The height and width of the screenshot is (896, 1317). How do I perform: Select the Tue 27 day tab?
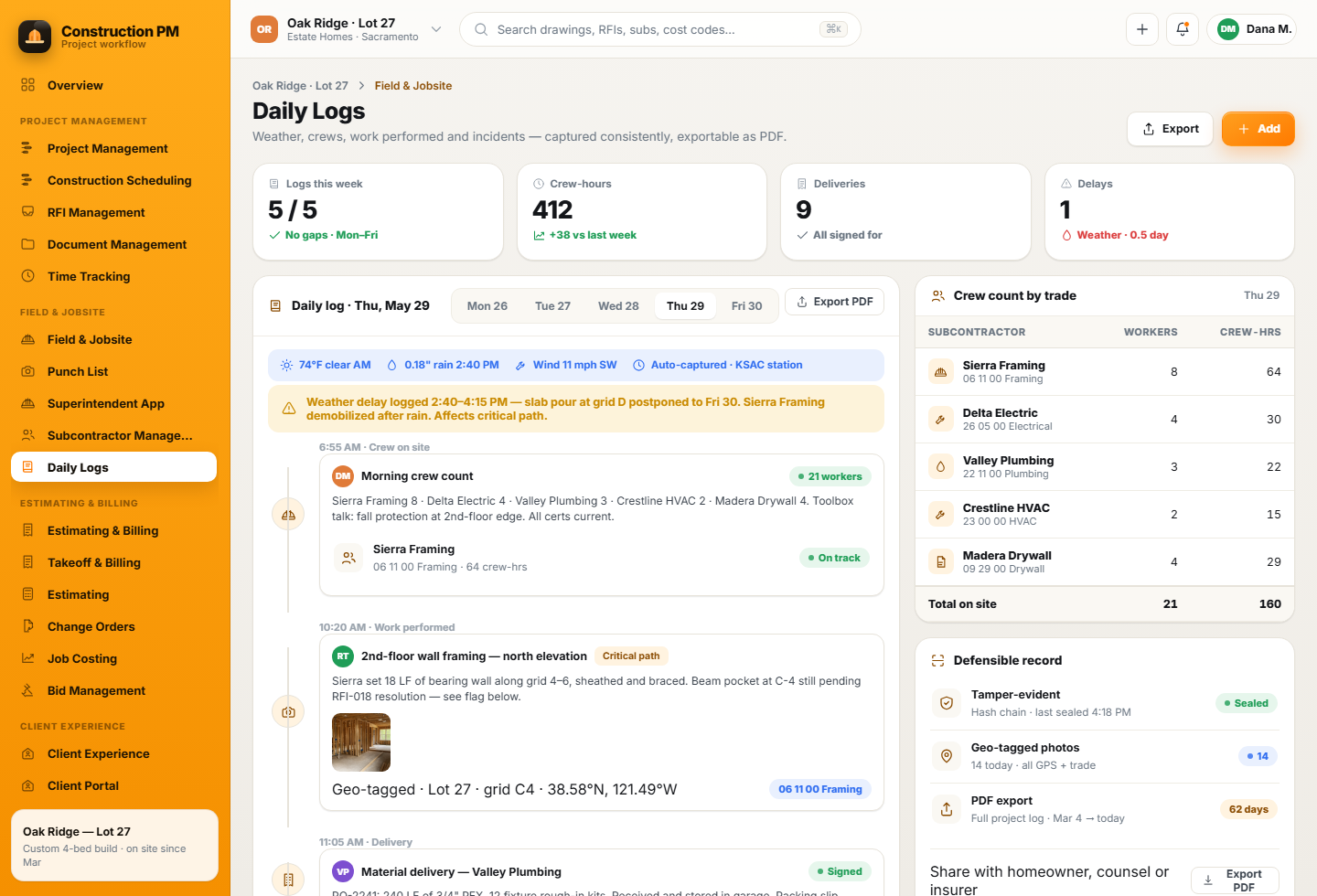[552, 306]
